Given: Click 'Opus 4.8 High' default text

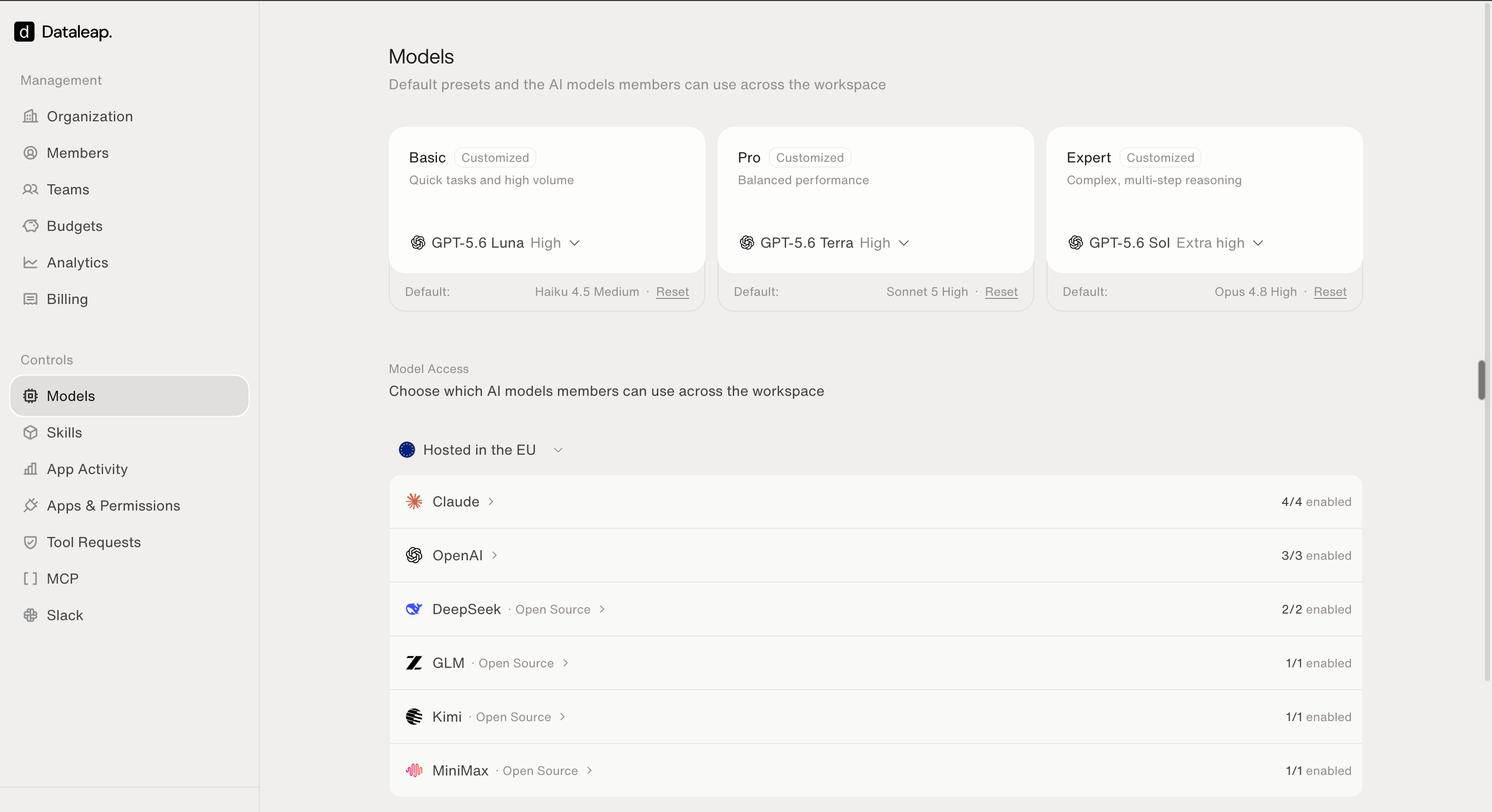Looking at the screenshot, I should click(1255, 292).
